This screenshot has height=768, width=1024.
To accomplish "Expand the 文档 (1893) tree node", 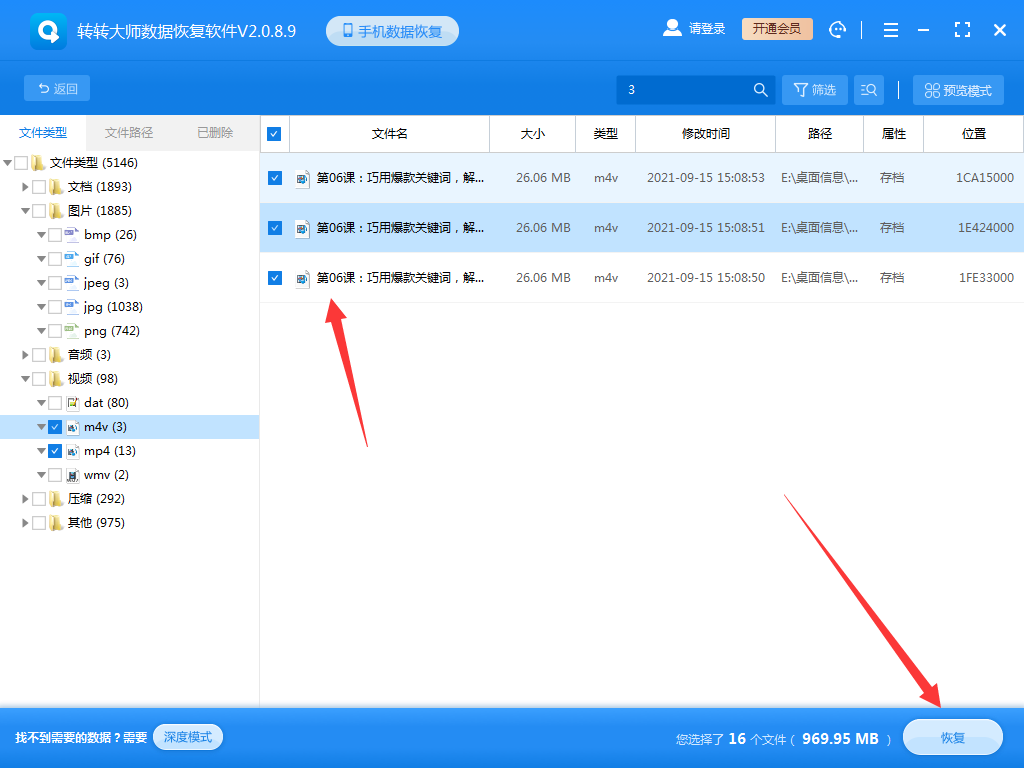I will coord(24,186).
